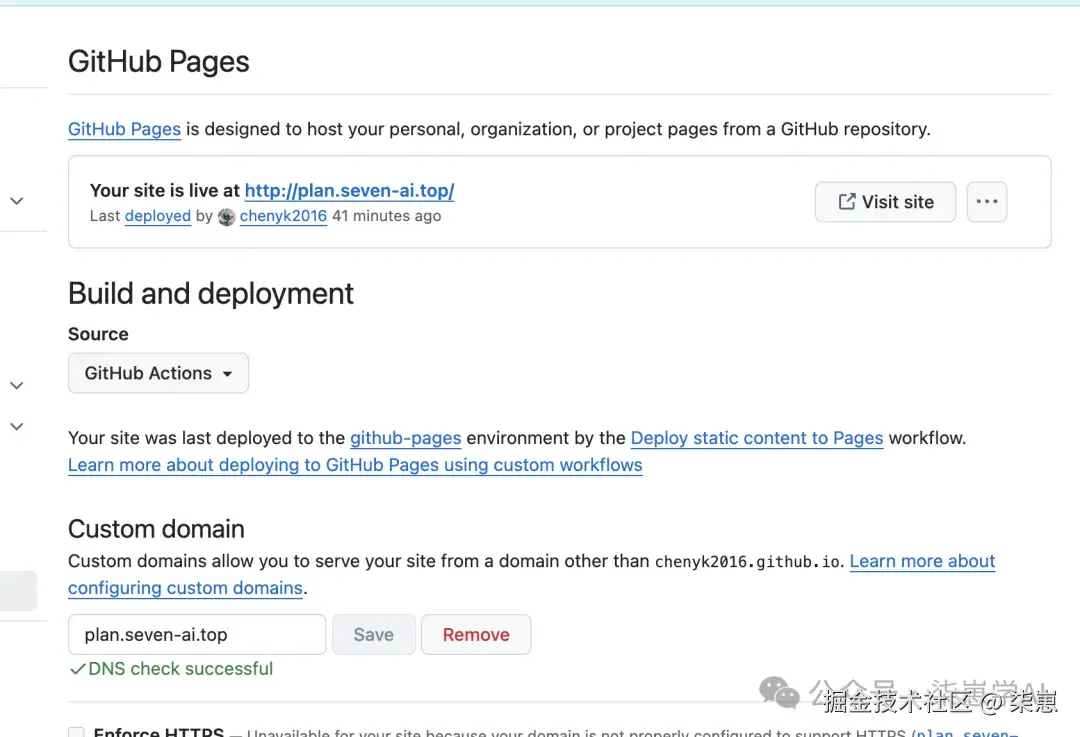Expand sidebar chevron beside the GitHub Actions dropdown
This screenshot has width=1080, height=737.
(x=17, y=385)
